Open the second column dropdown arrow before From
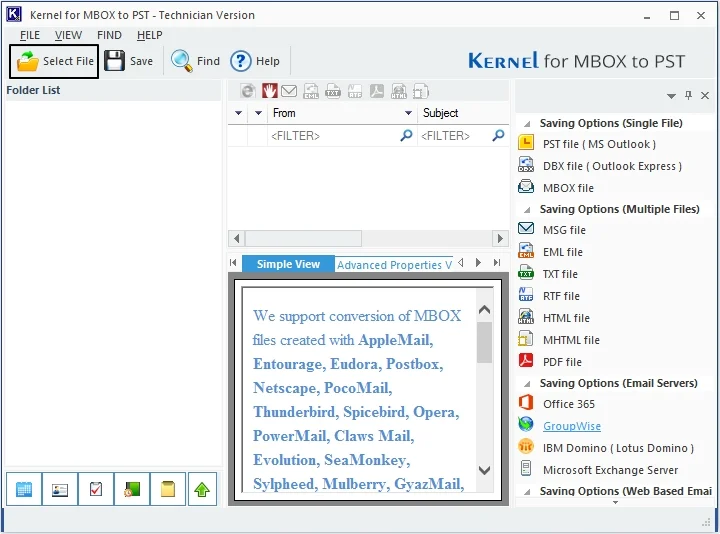Viewport: 720px width, 534px height. click(259, 113)
